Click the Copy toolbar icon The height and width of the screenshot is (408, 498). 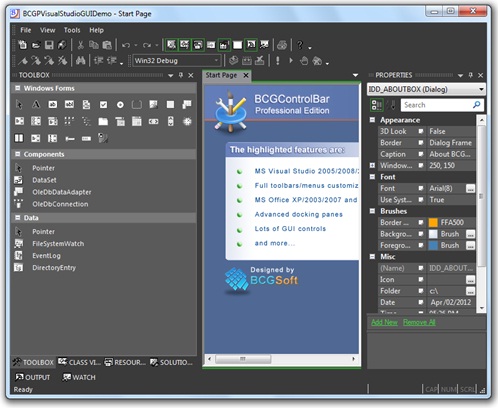tap(94, 45)
